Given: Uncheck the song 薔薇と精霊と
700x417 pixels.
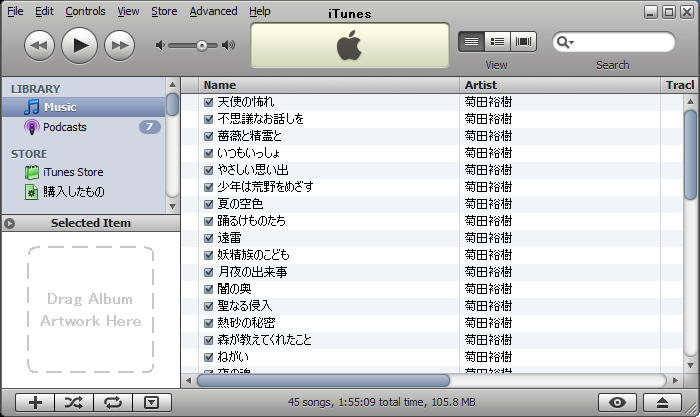Looking at the screenshot, I should [208, 136].
